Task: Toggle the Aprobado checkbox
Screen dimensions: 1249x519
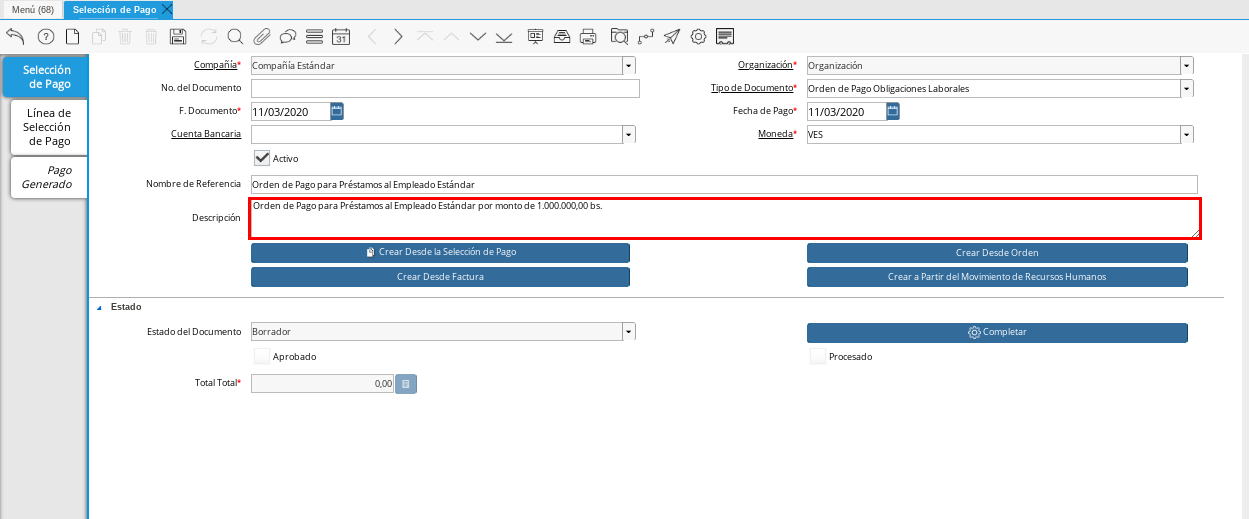Action: [x=262, y=356]
